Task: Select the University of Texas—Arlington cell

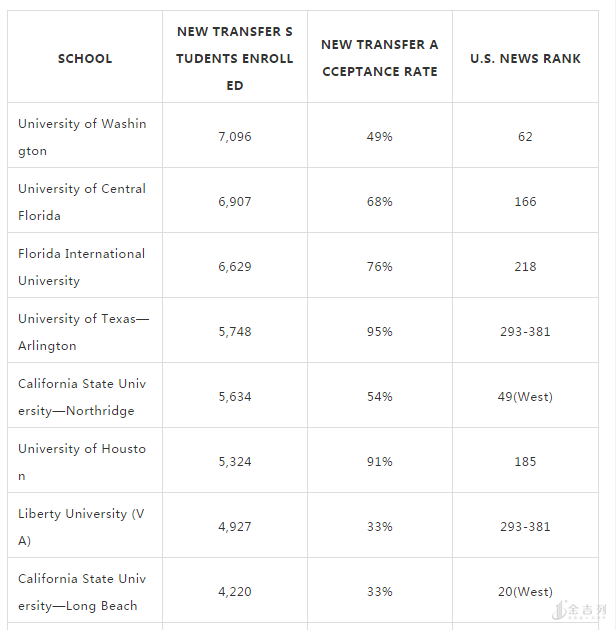Action: pyautogui.click(x=84, y=332)
